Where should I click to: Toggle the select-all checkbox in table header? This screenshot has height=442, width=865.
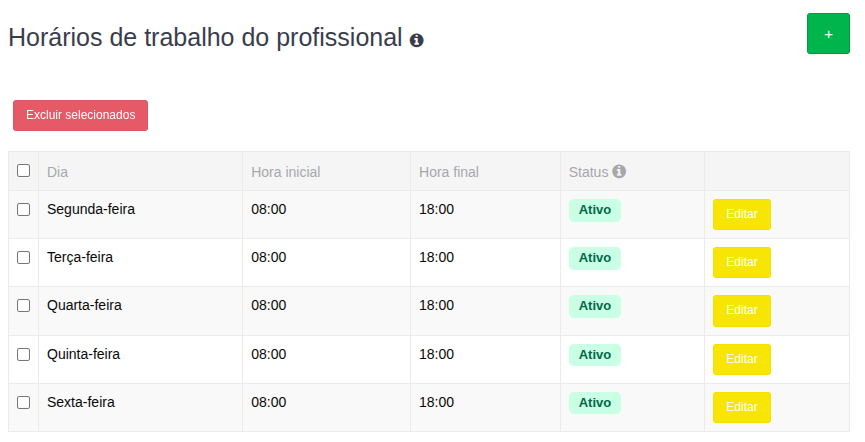click(x=24, y=171)
